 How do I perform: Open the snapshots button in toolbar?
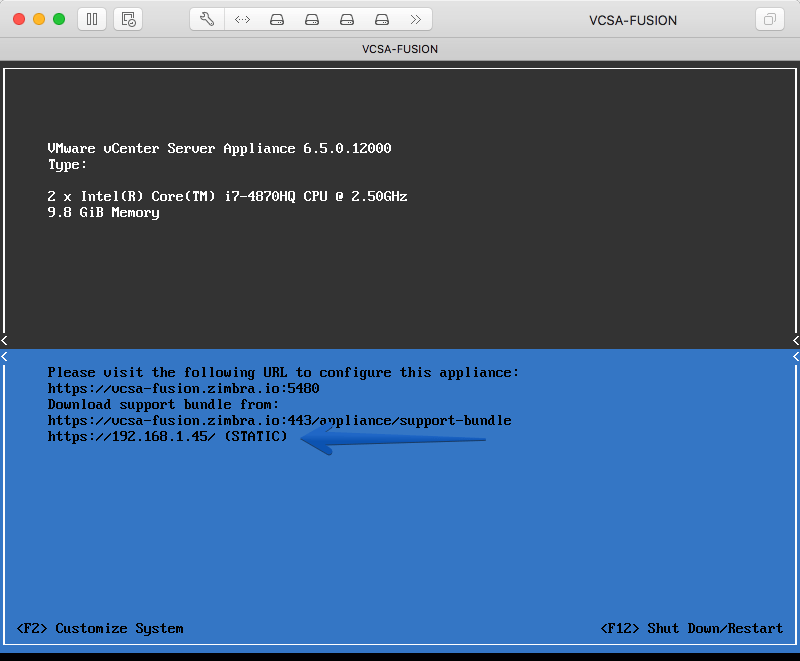(128, 19)
